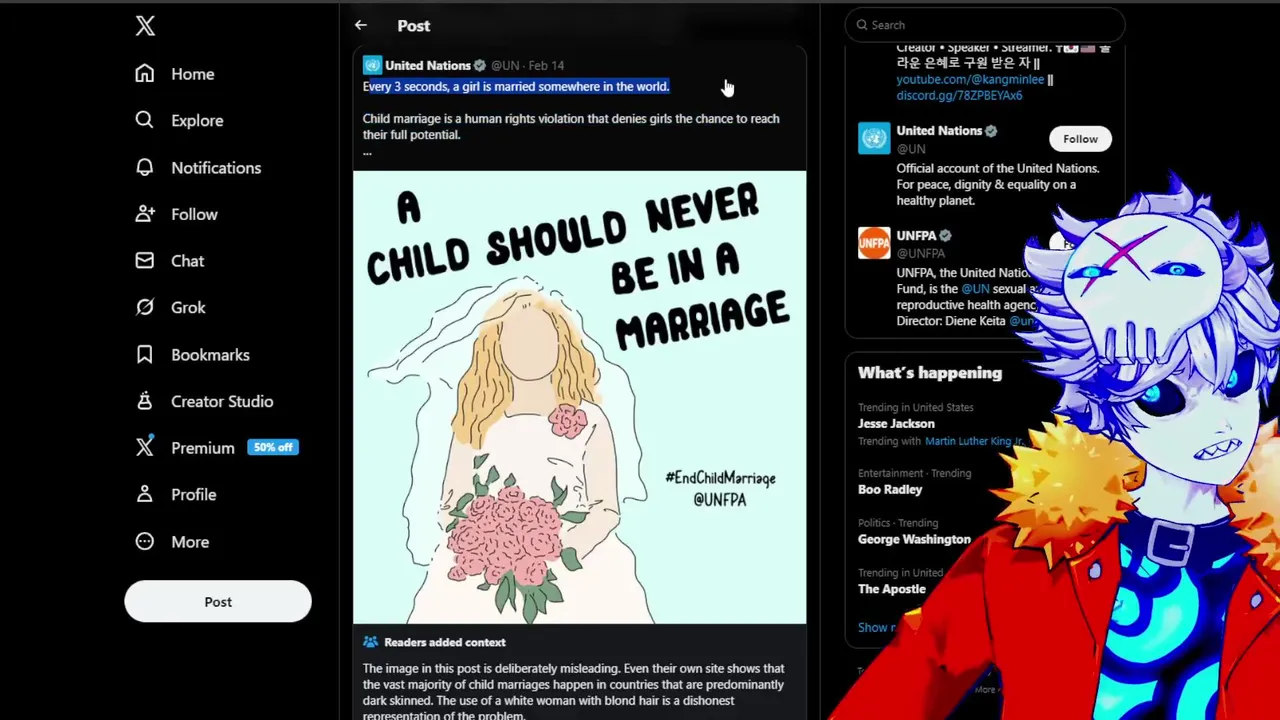Screen dimensions: 1280x720
Task: Open the Home menu label
Action: click(192, 74)
